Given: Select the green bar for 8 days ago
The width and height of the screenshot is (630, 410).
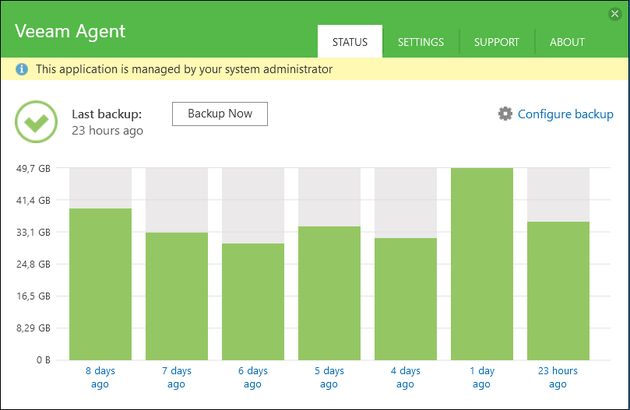Looking at the screenshot, I should (100, 284).
